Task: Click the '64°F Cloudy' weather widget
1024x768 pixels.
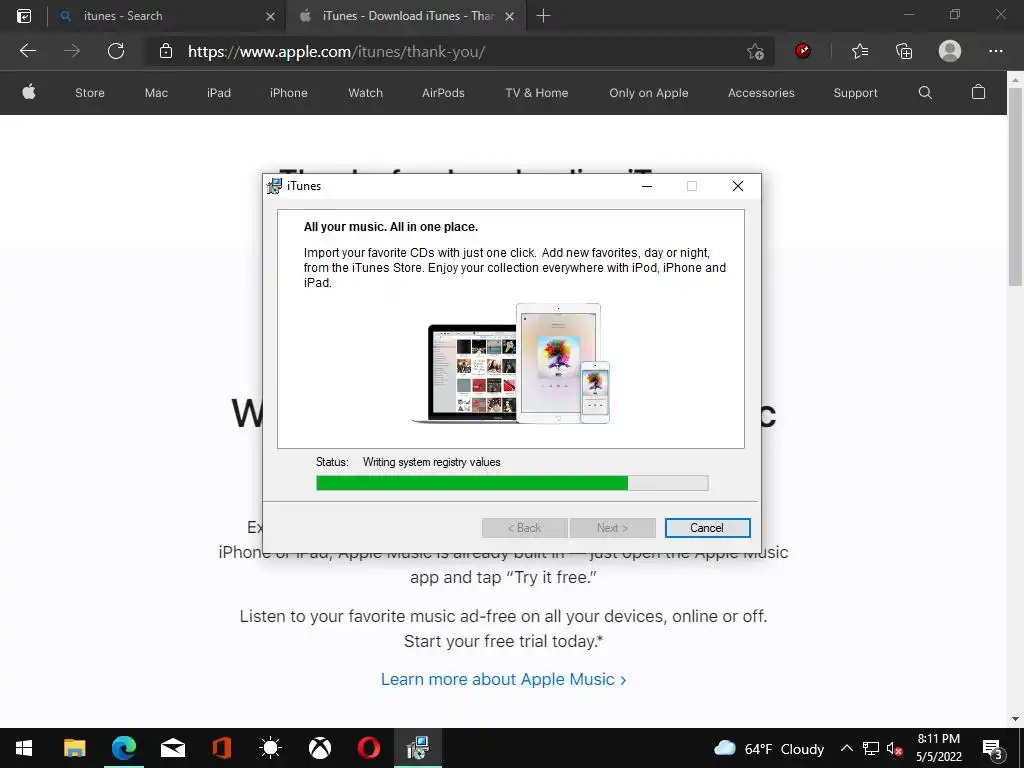Action: [769, 748]
